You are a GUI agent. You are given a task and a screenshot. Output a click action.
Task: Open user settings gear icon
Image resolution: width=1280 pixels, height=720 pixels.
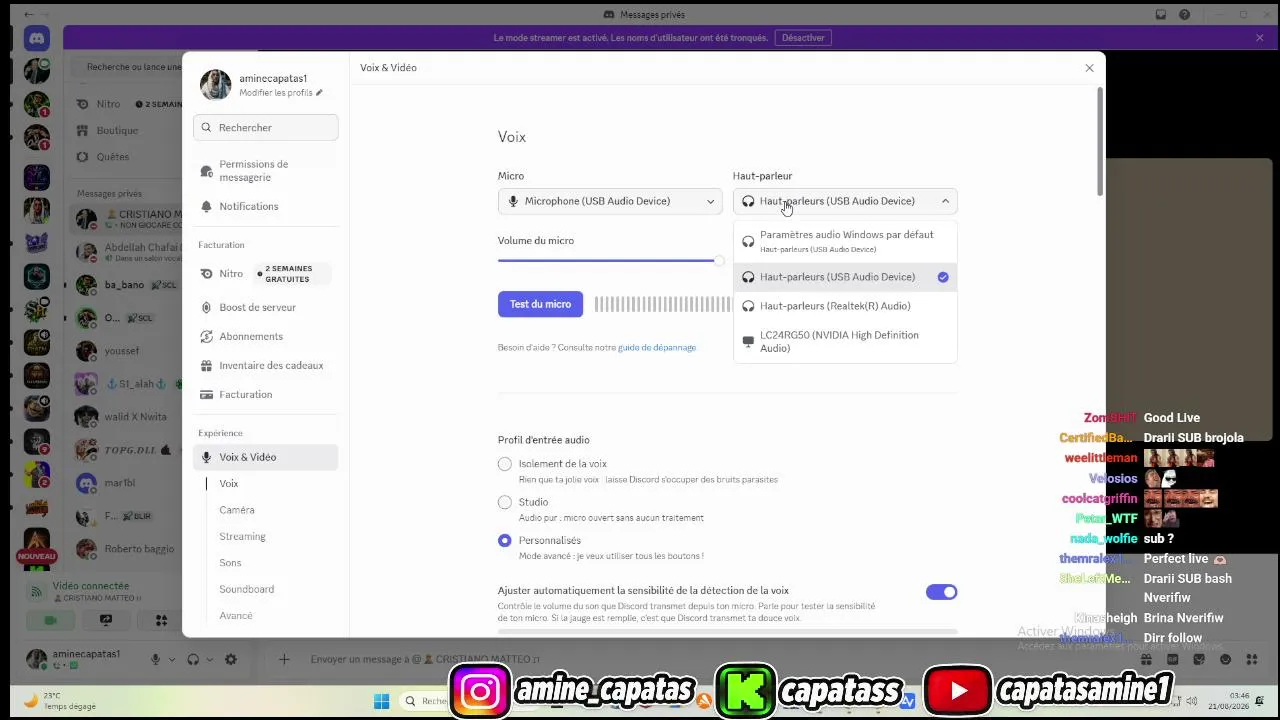coord(231,659)
